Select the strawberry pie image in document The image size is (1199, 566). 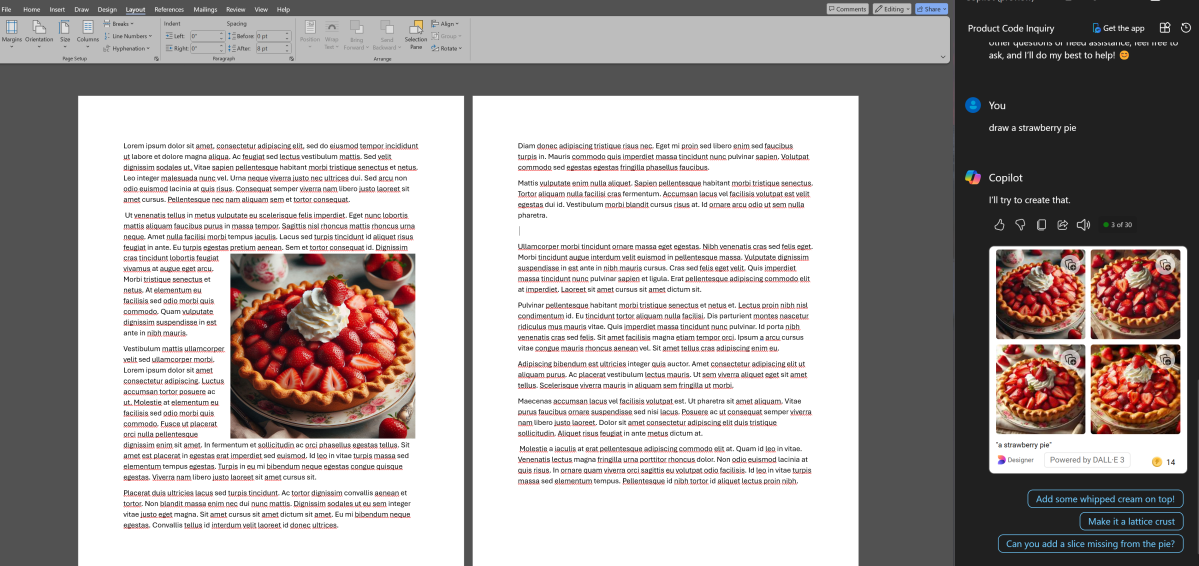pyautogui.click(x=323, y=346)
